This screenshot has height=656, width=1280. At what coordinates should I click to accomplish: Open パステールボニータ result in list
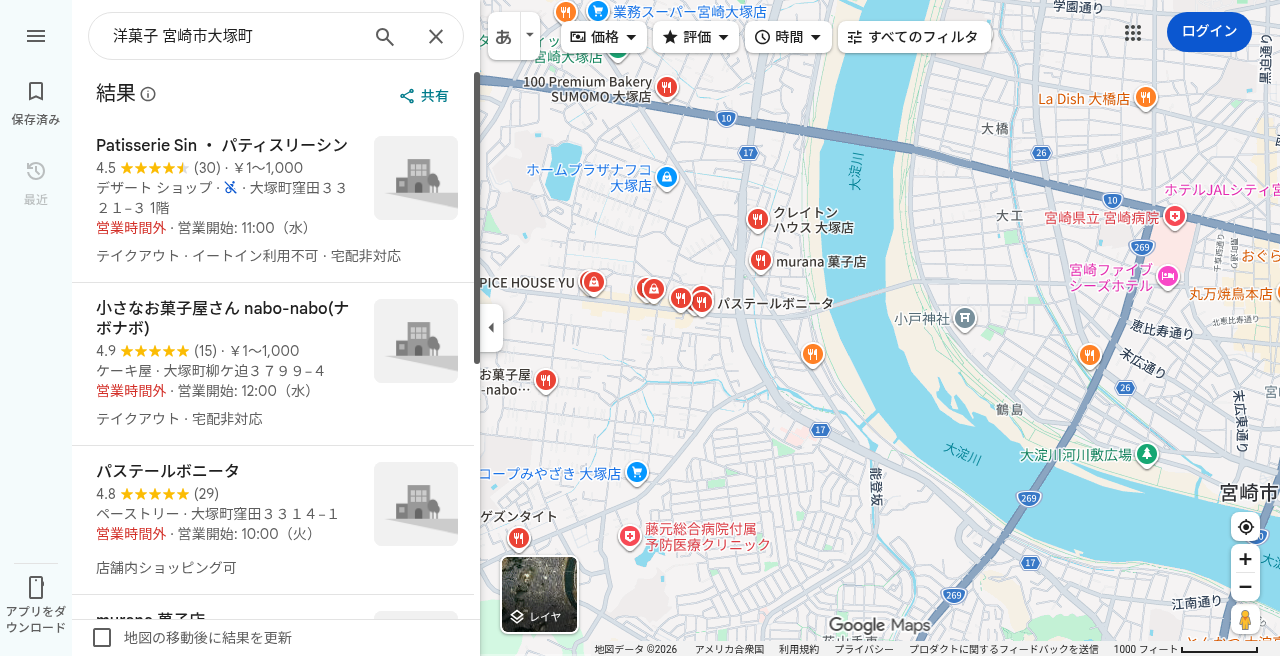pyautogui.click(x=273, y=520)
